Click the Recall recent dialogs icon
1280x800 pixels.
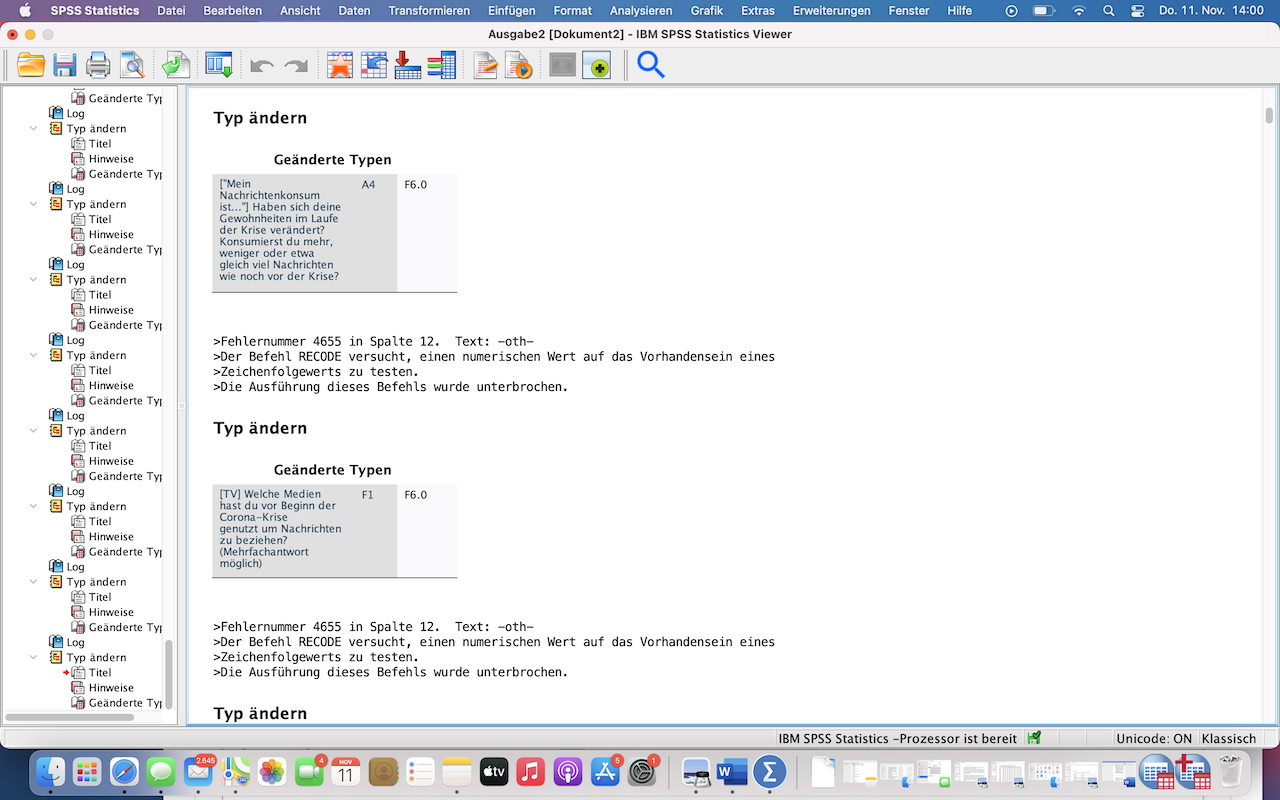click(x=219, y=66)
